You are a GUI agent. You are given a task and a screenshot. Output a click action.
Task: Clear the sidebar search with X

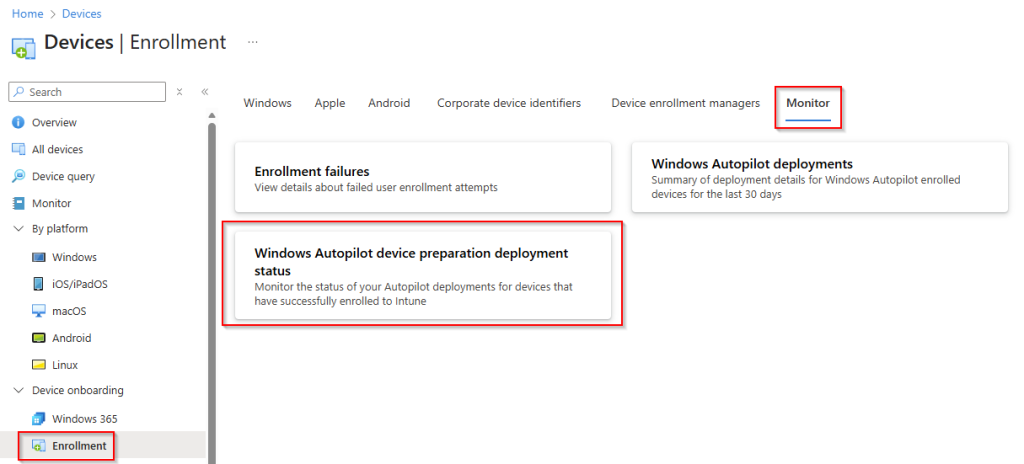click(179, 92)
